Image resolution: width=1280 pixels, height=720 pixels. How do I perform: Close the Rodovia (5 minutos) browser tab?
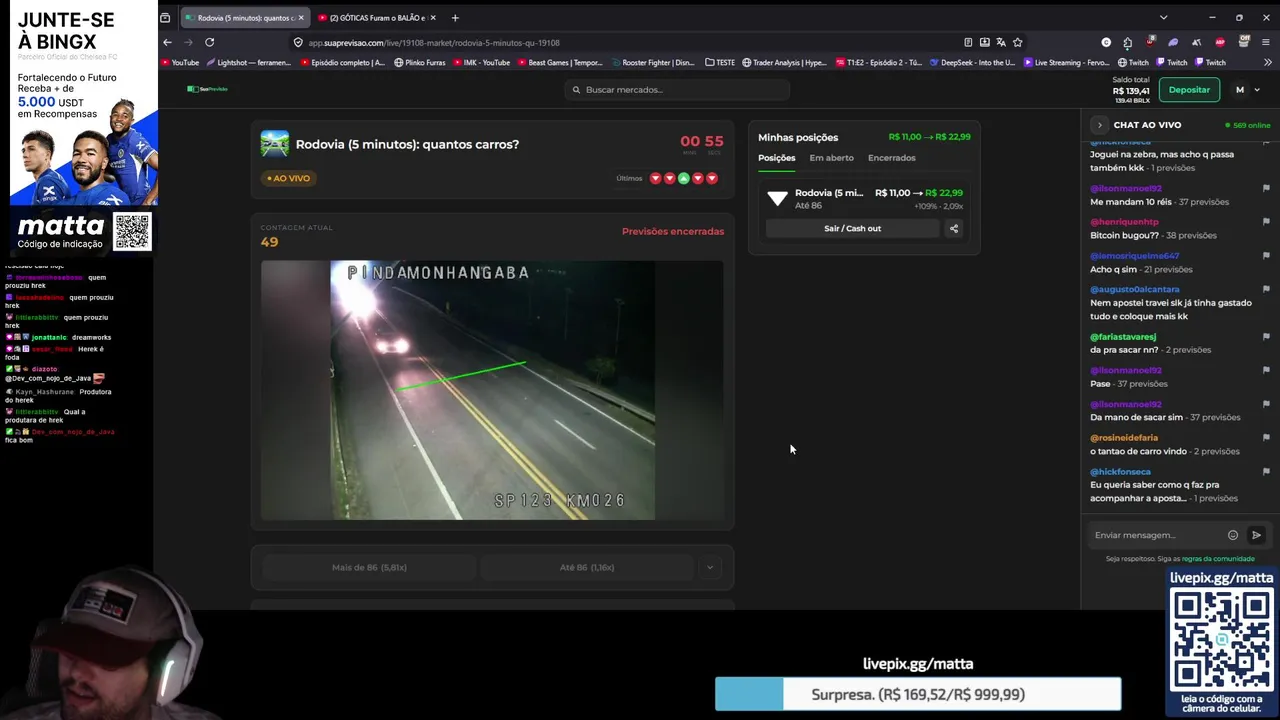point(301,17)
